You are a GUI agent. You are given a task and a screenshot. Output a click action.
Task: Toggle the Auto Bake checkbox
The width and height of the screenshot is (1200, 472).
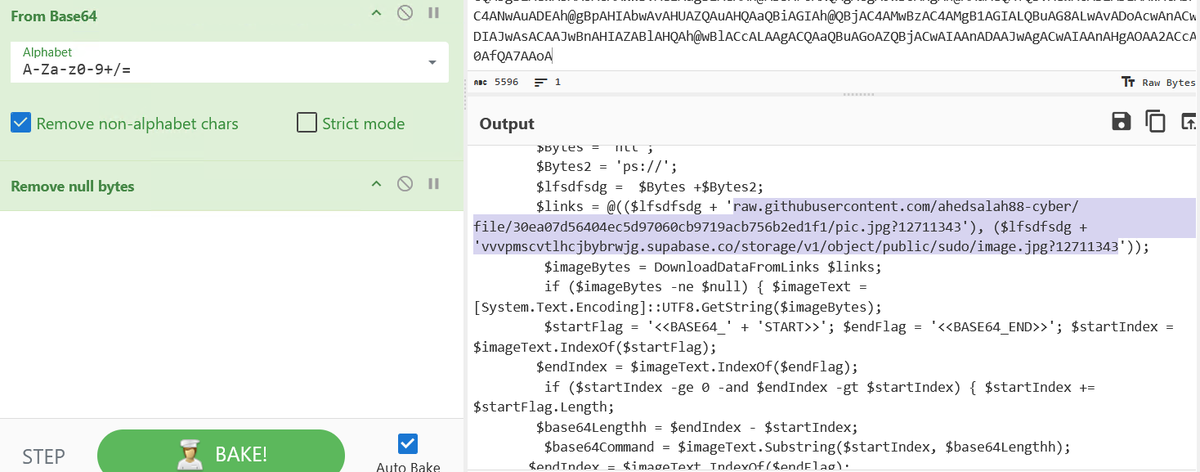(407, 443)
